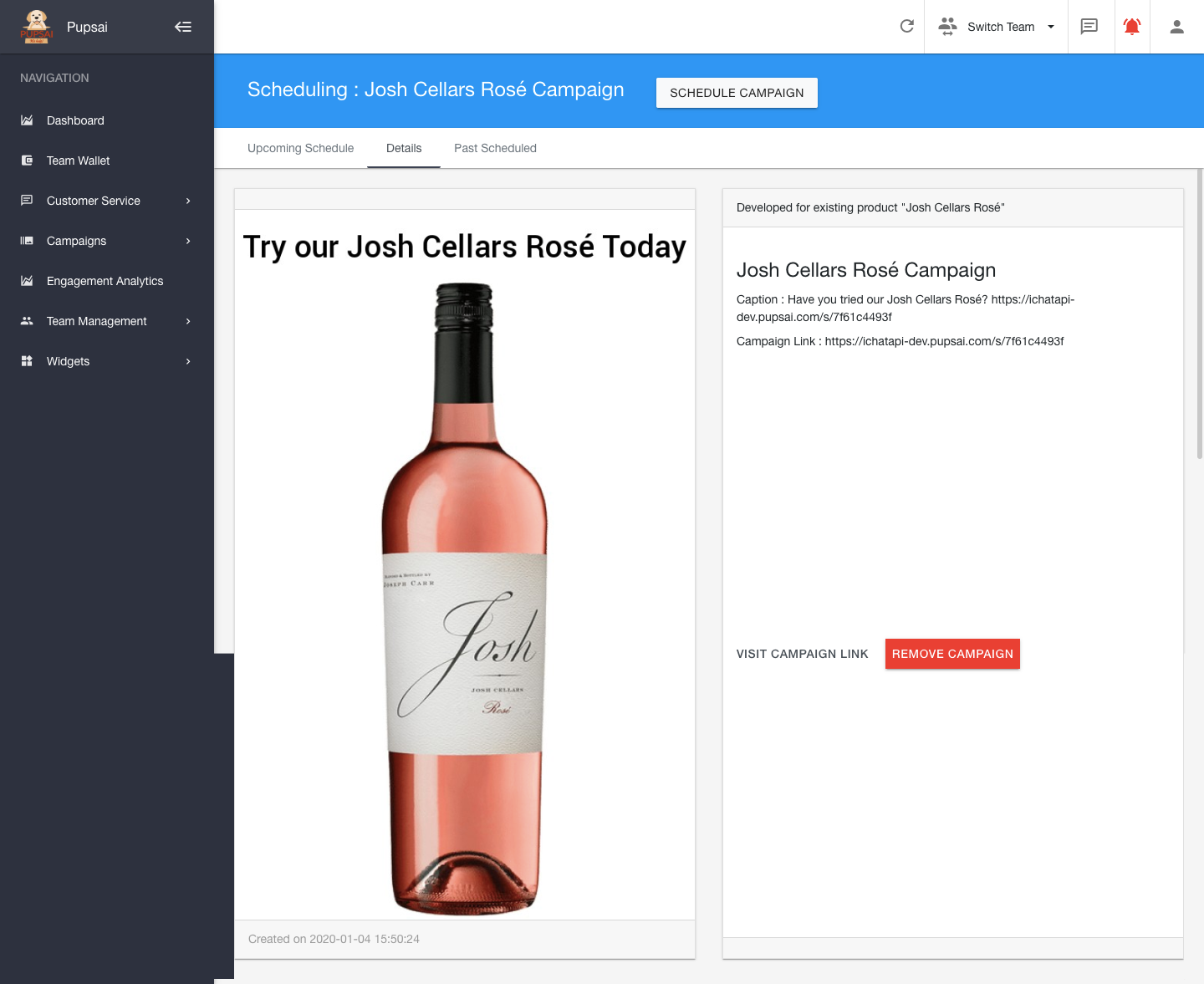
Task: Click the Pupsai dog logo
Action: pos(36,27)
